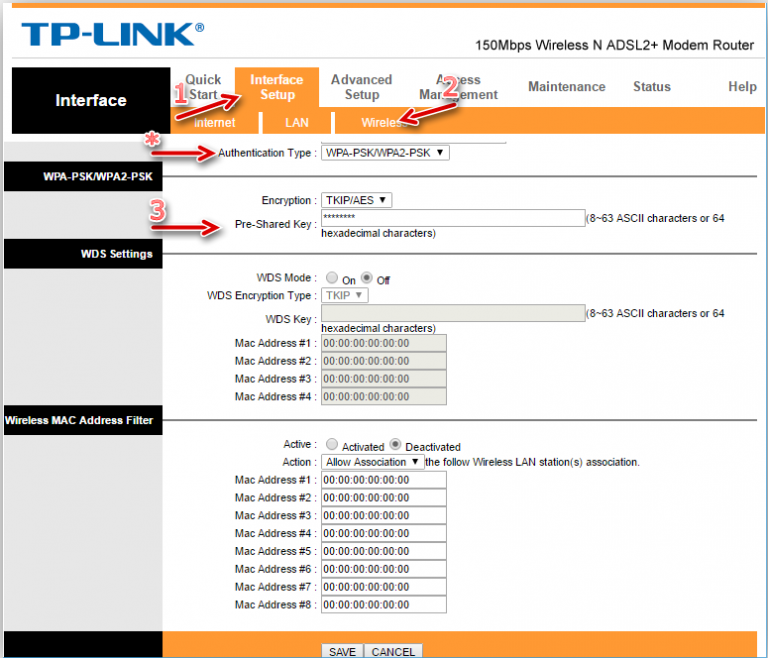768x658 pixels.
Task: Open the Status tab
Action: (651, 87)
